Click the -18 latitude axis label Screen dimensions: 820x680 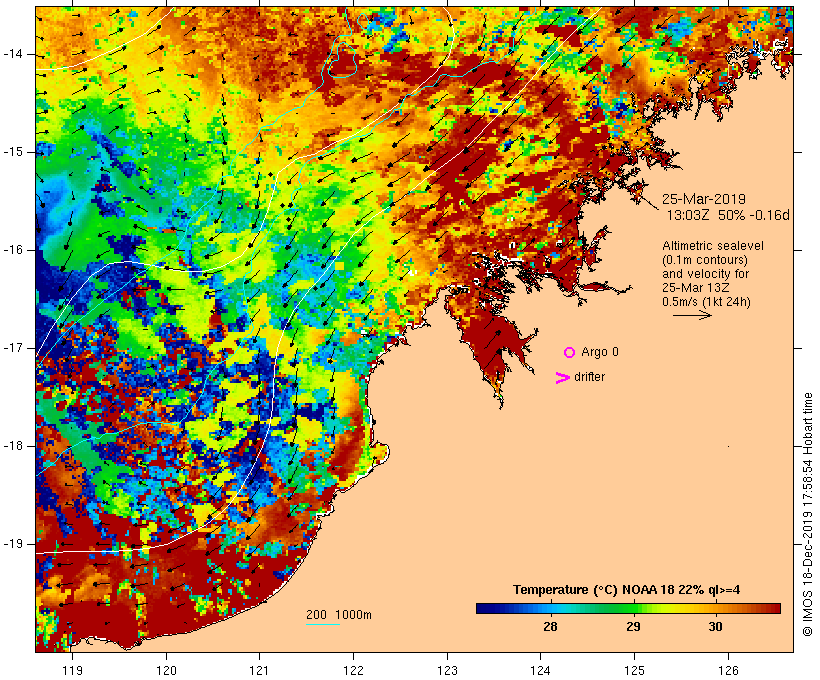click(x=13, y=446)
